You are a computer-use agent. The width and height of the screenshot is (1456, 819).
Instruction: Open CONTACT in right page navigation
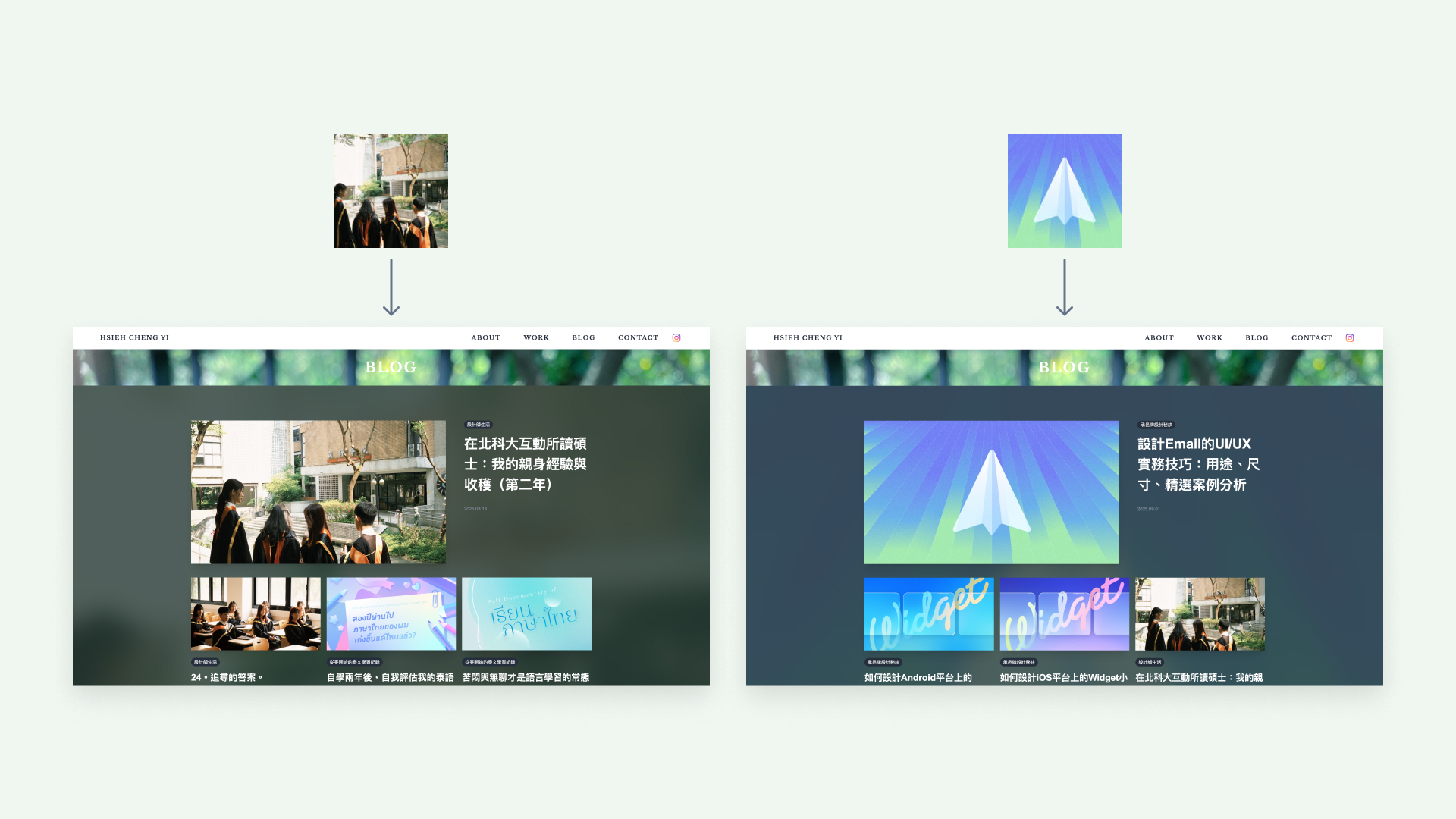[x=1311, y=338]
